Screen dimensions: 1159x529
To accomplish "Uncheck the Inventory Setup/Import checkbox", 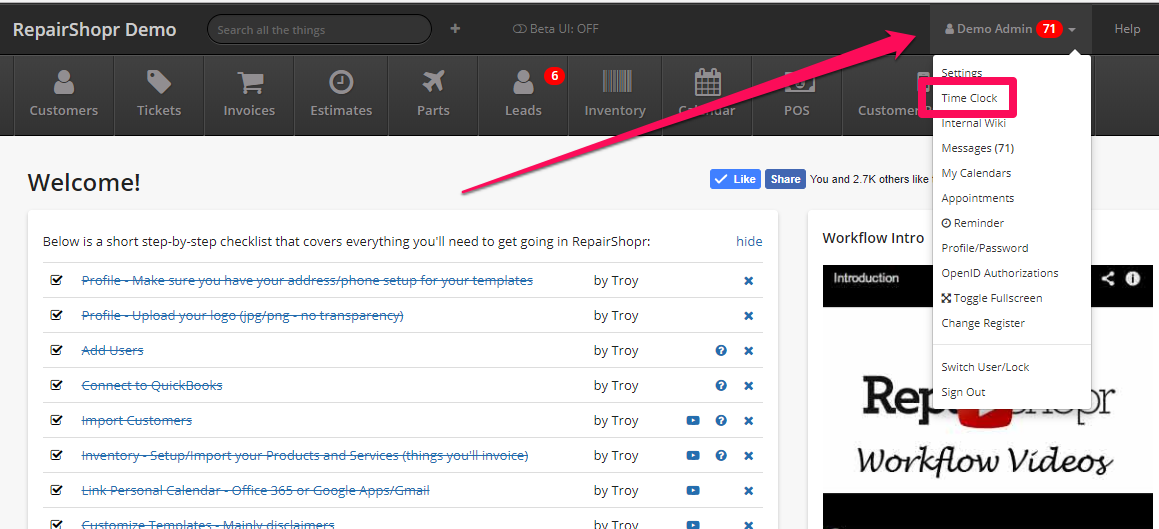I will [x=56, y=455].
